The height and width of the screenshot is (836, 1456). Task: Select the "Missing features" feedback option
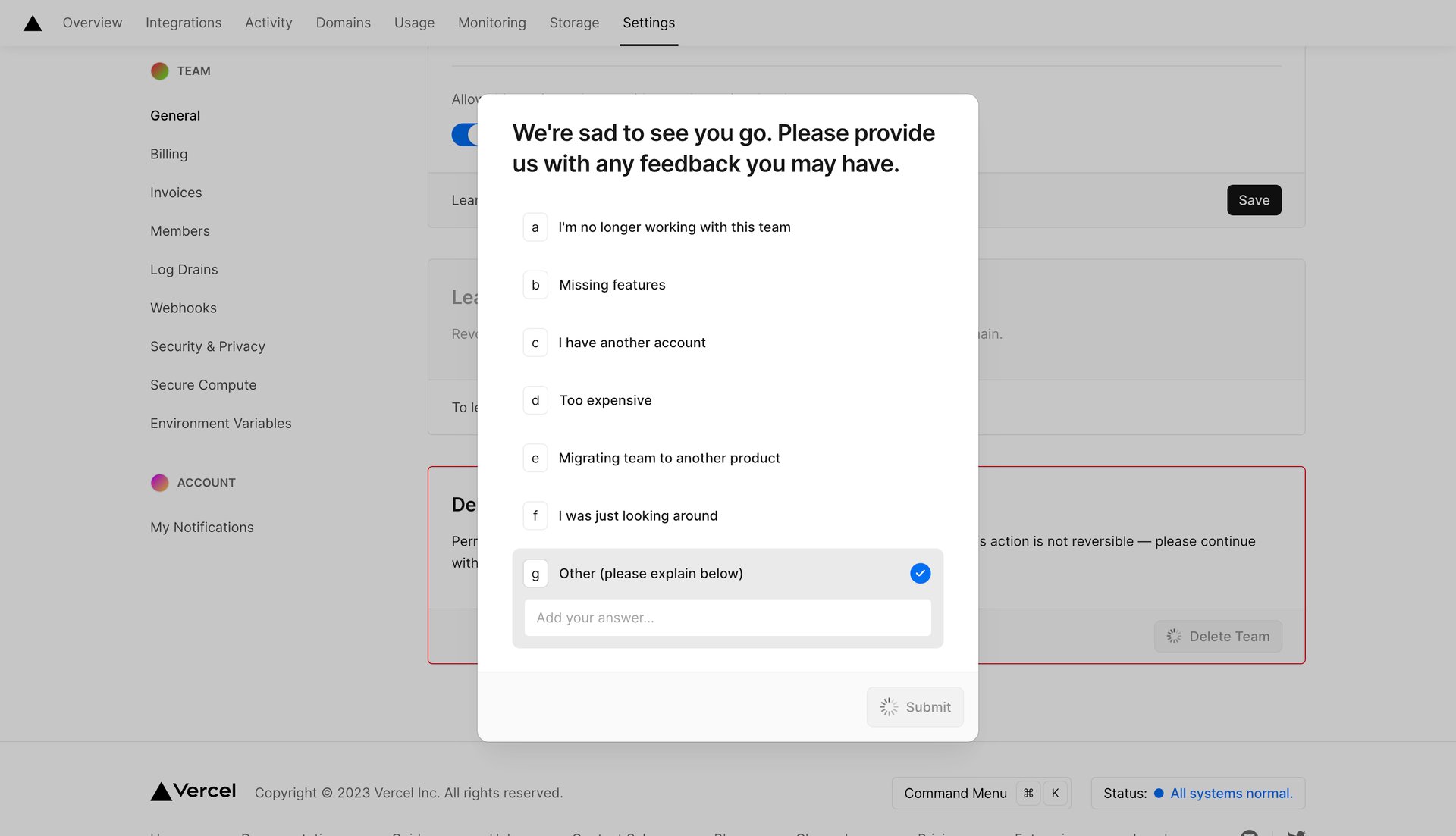[612, 285]
